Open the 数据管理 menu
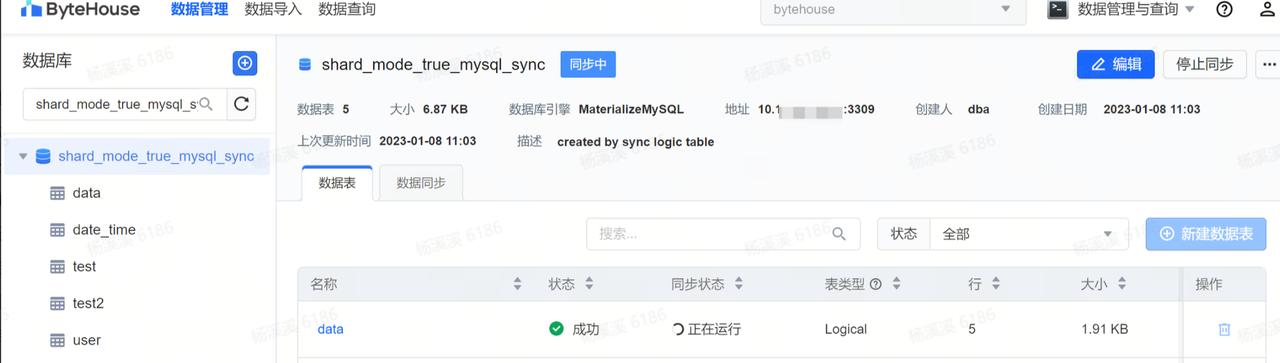Image resolution: width=1280 pixels, height=363 pixels. pos(199,10)
